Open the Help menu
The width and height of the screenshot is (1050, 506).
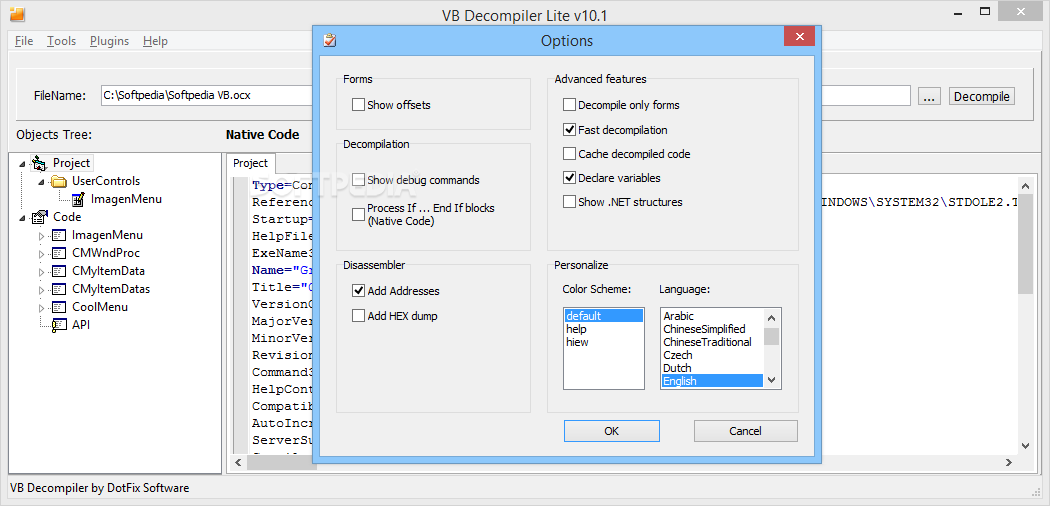click(155, 41)
